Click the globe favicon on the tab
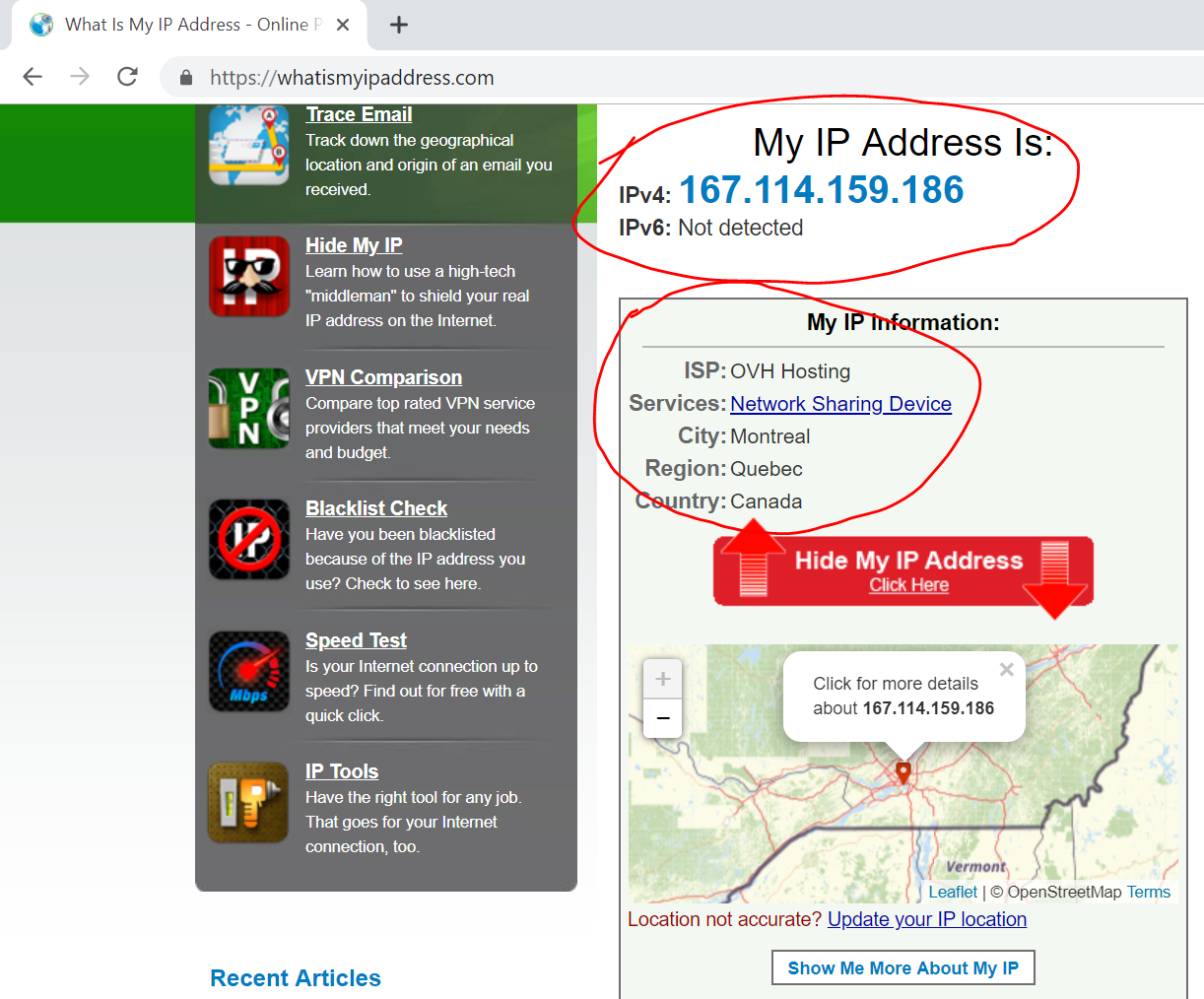Image resolution: width=1204 pixels, height=999 pixels. point(41,25)
